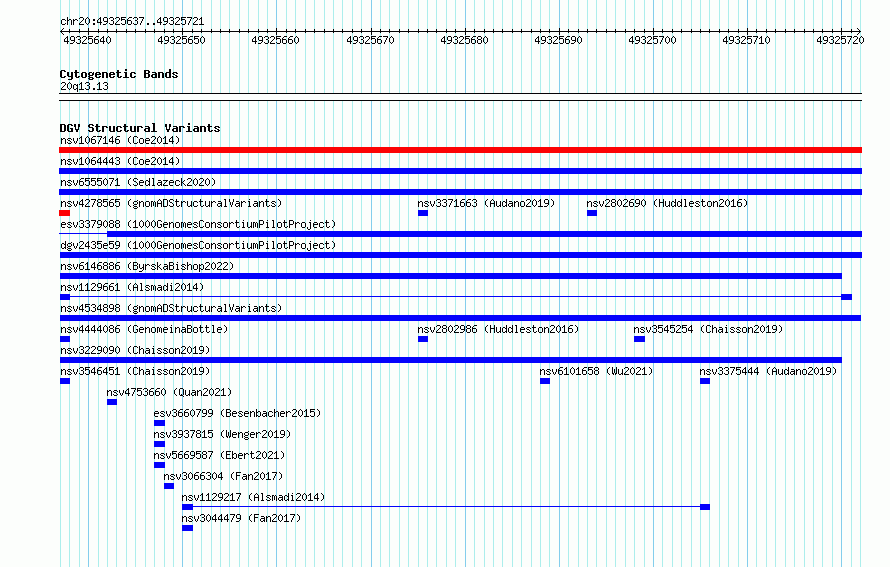
Task: Open nsv4753660 (Quan2021) label
Action: coord(169,392)
